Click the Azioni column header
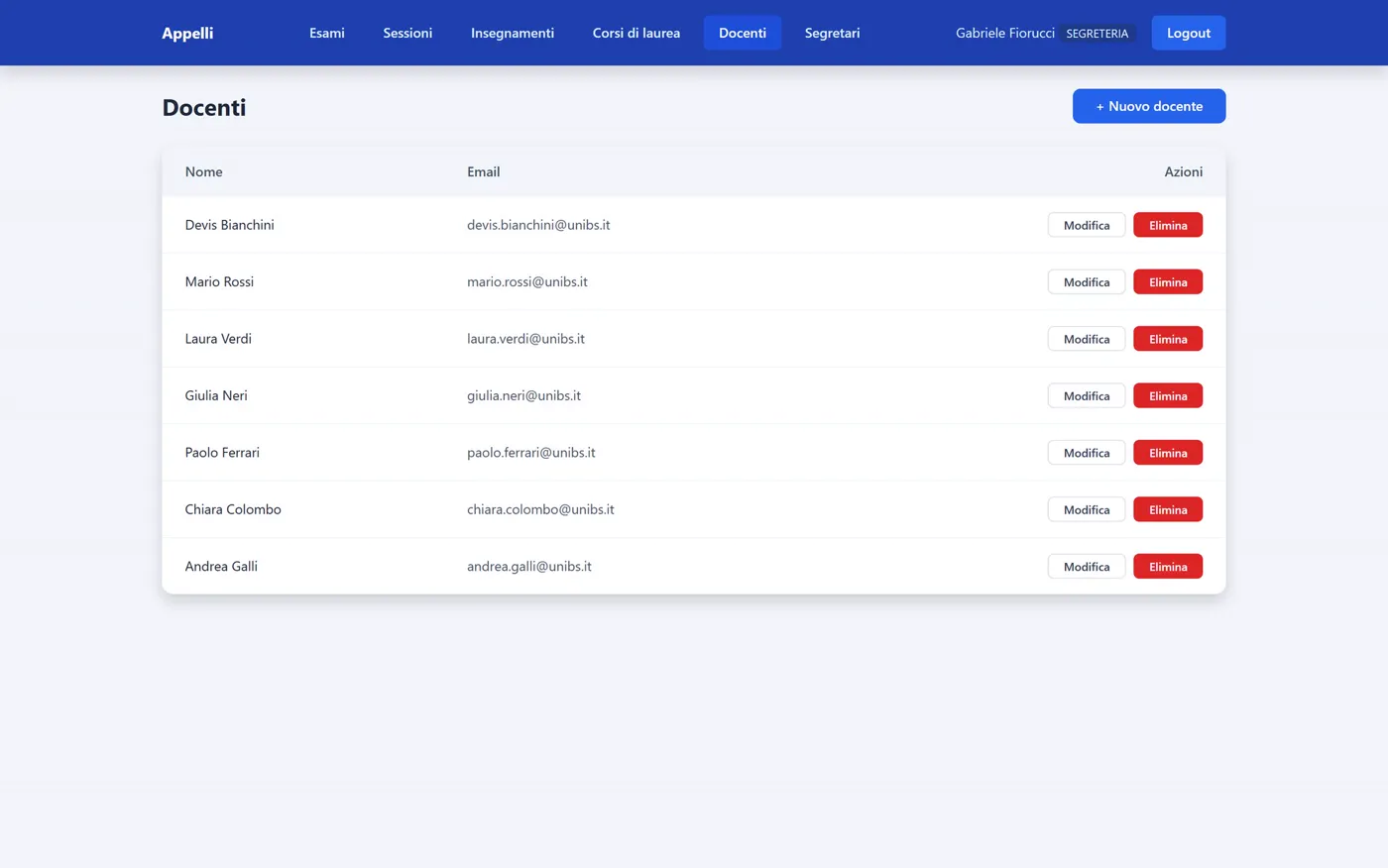1388x868 pixels. [x=1183, y=171]
